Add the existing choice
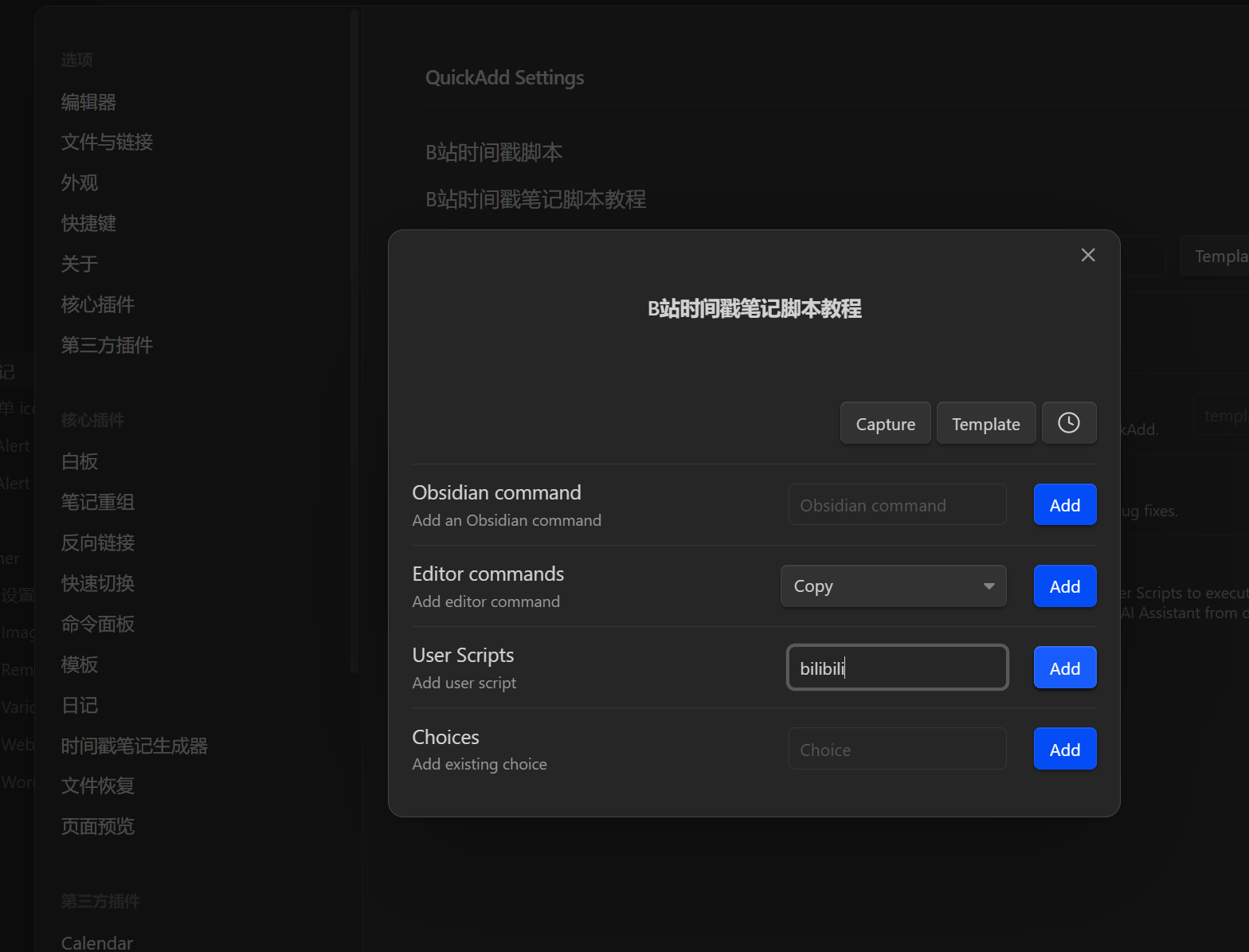 coord(1064,750)
